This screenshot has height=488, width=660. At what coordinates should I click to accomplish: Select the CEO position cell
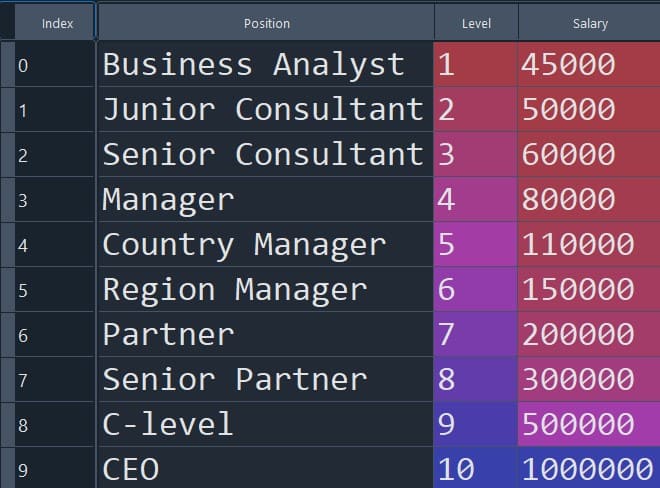pyautogui.click(x=131, y=469)
